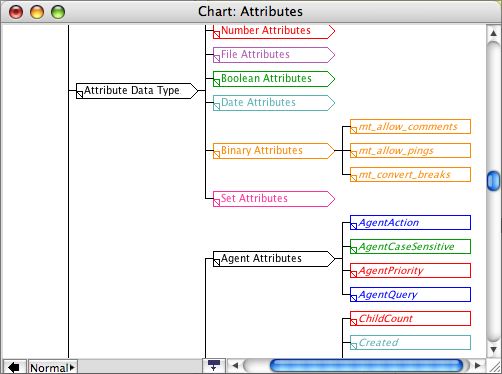The width and height of the screenshot is (502, 374).
Task: Select the Agent Attributes note
Action: [274, 259]
